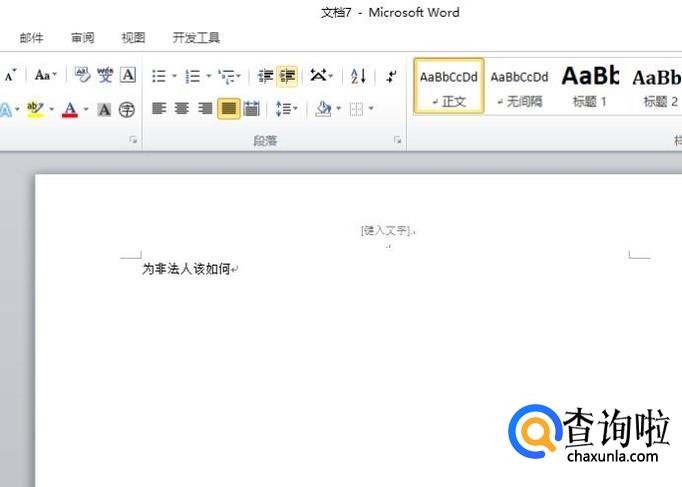Expand the shading color dropdown arrow
Screen dimensions: 682x487
338,108
